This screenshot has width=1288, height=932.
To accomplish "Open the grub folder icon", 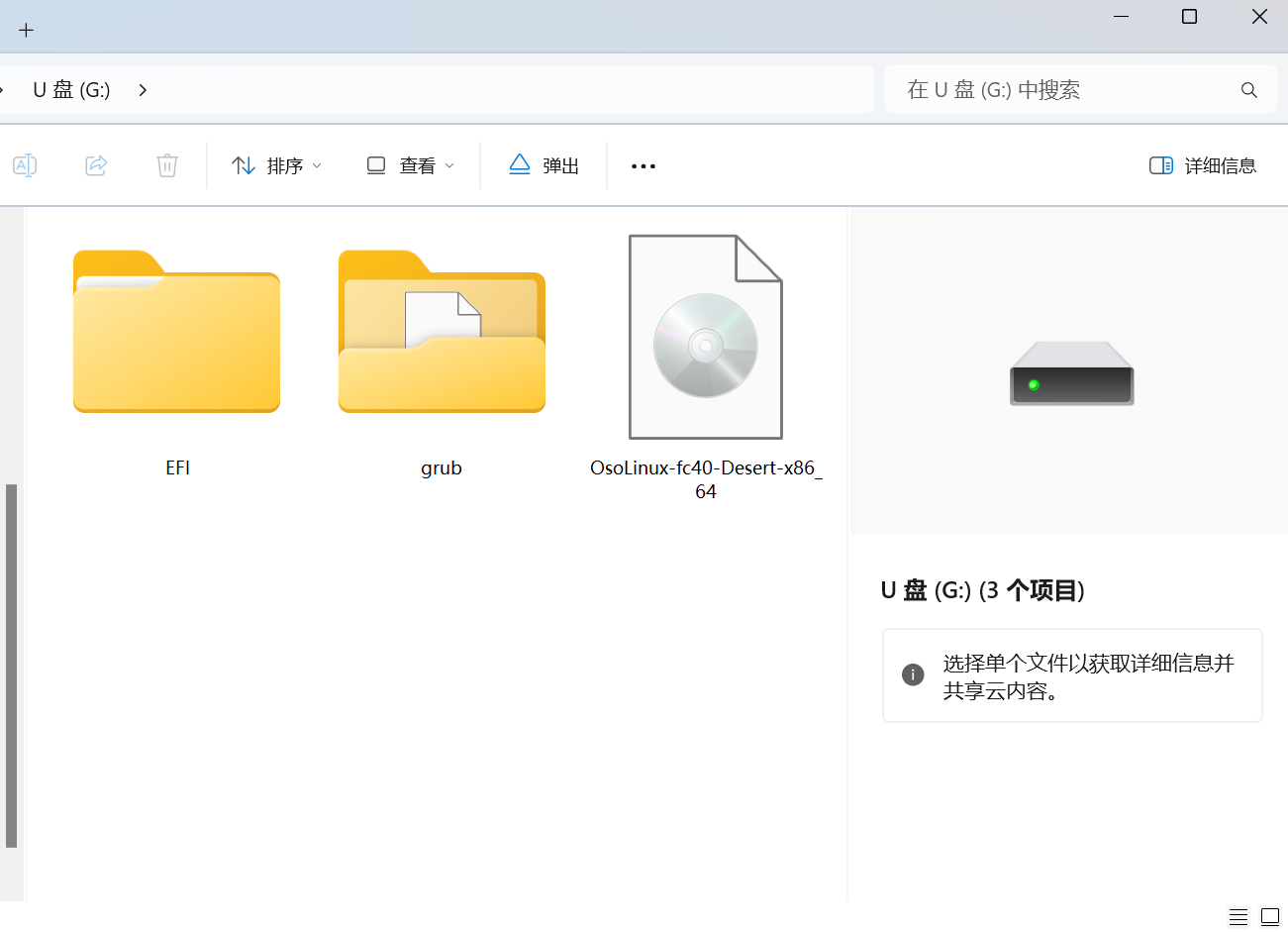I will (442, 332).
